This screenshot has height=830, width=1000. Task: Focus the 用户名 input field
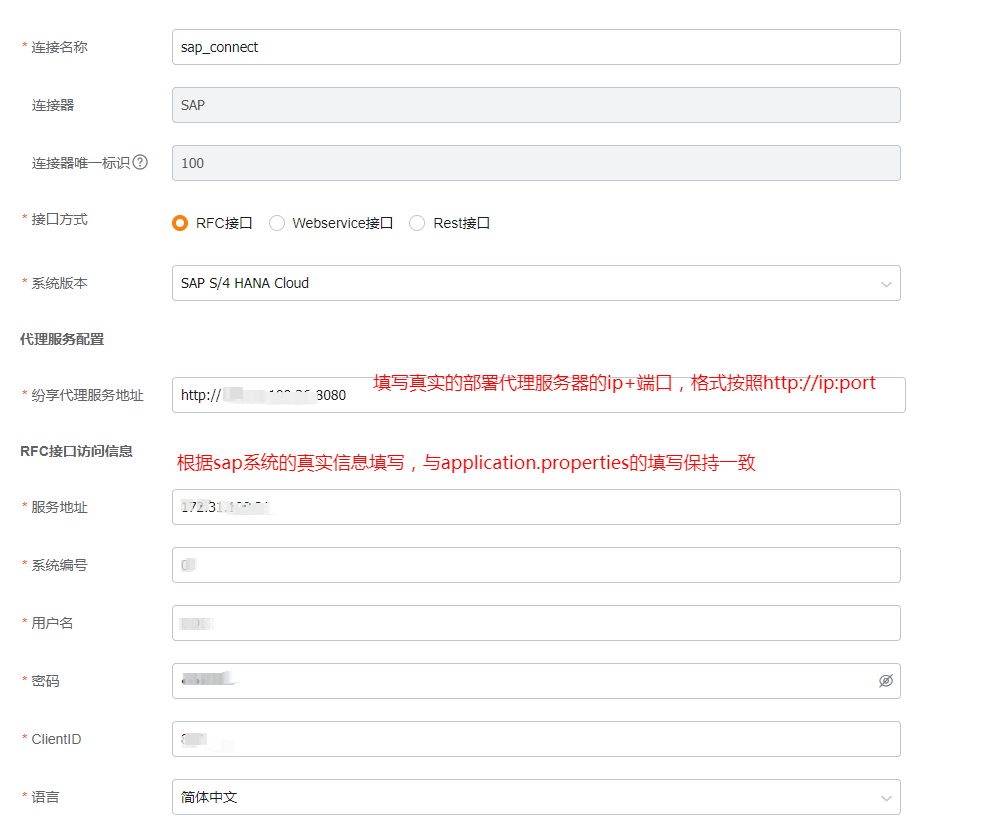point(536,623)
